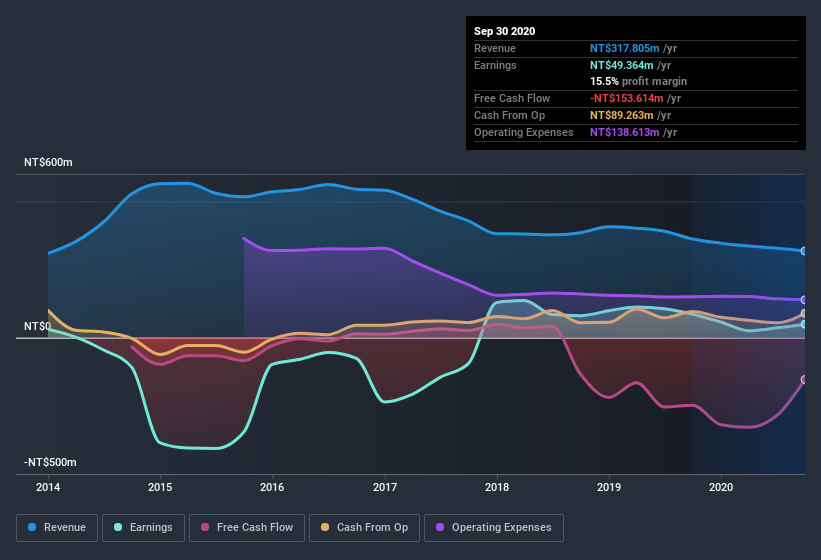
Task: Click the -NT$153.614m free cash flow value
Action: coord(627,98)
